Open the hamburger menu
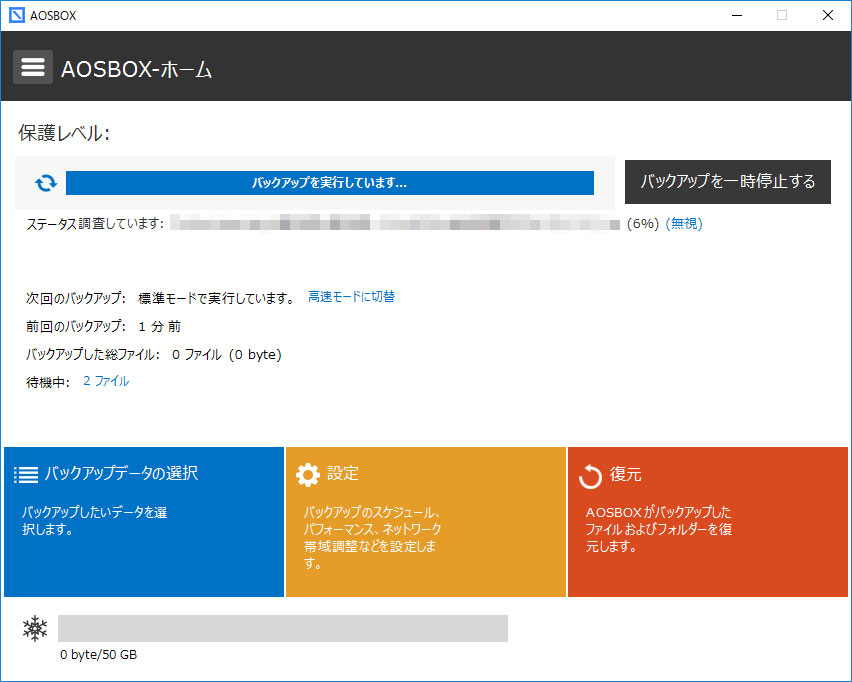852x682 pixels. click(x=33, y=67)
